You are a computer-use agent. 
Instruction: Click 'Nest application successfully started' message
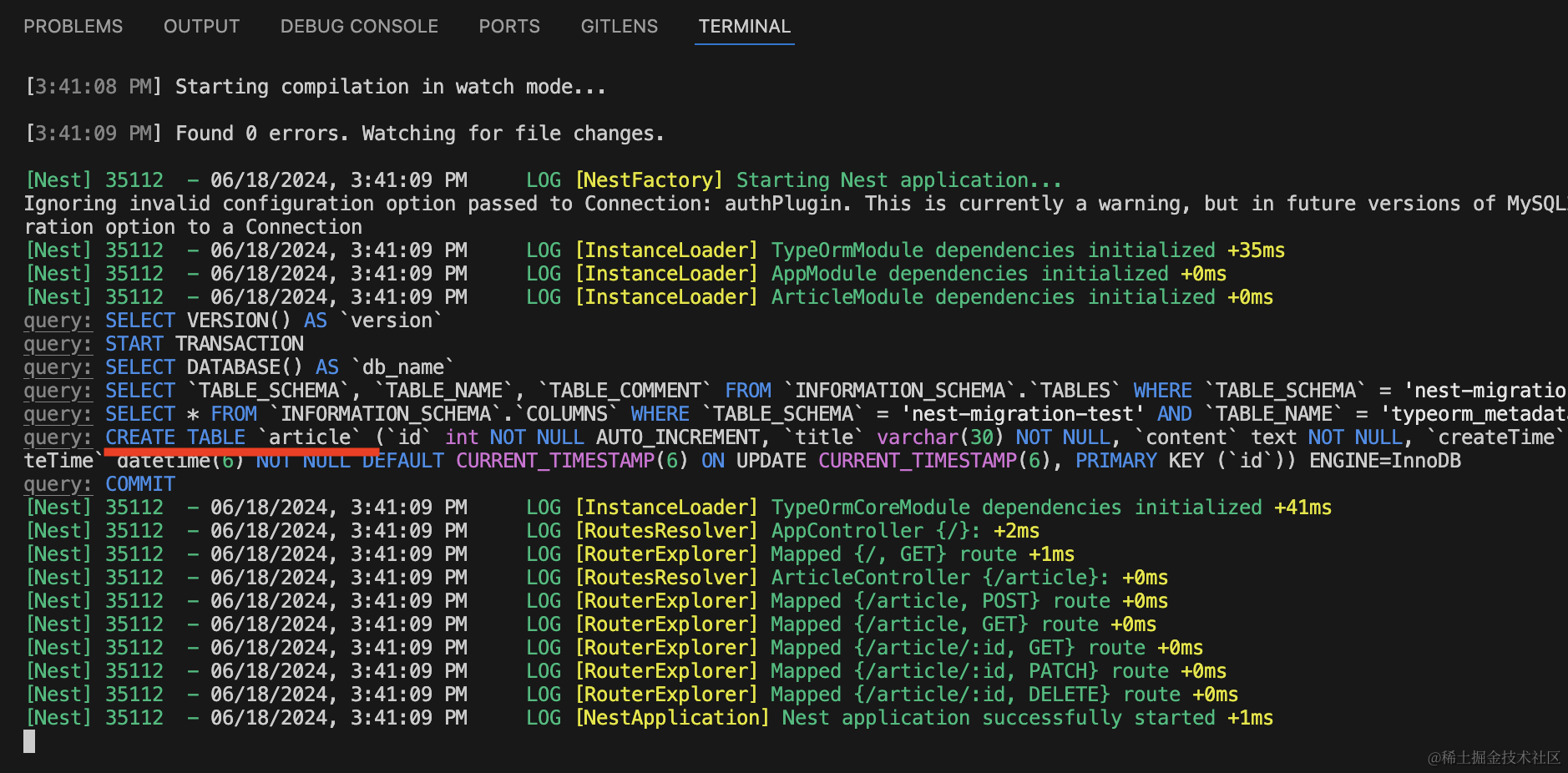click(x=998, y=718)
